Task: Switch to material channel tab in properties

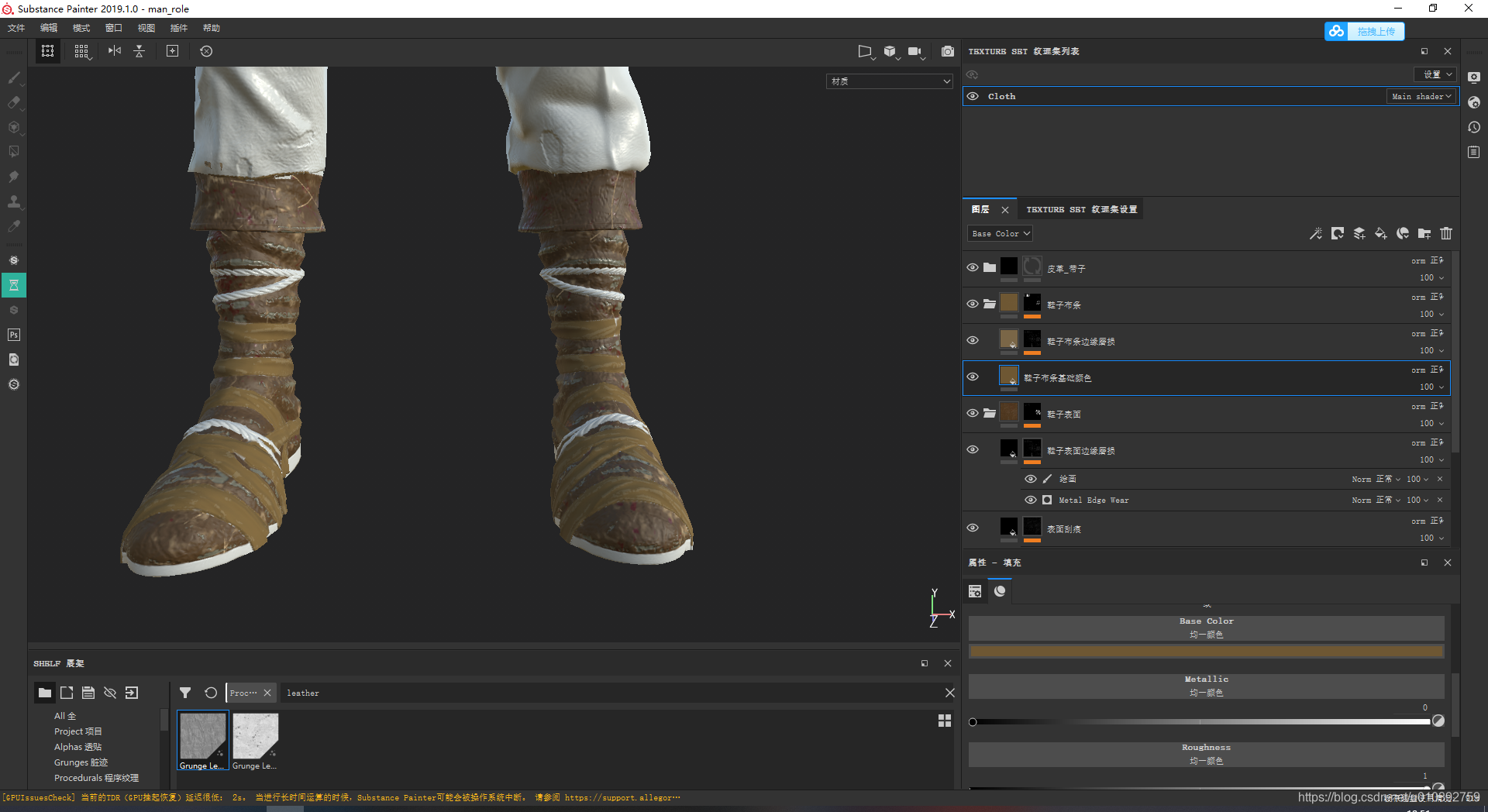Action: click(x=1000, y=591)
